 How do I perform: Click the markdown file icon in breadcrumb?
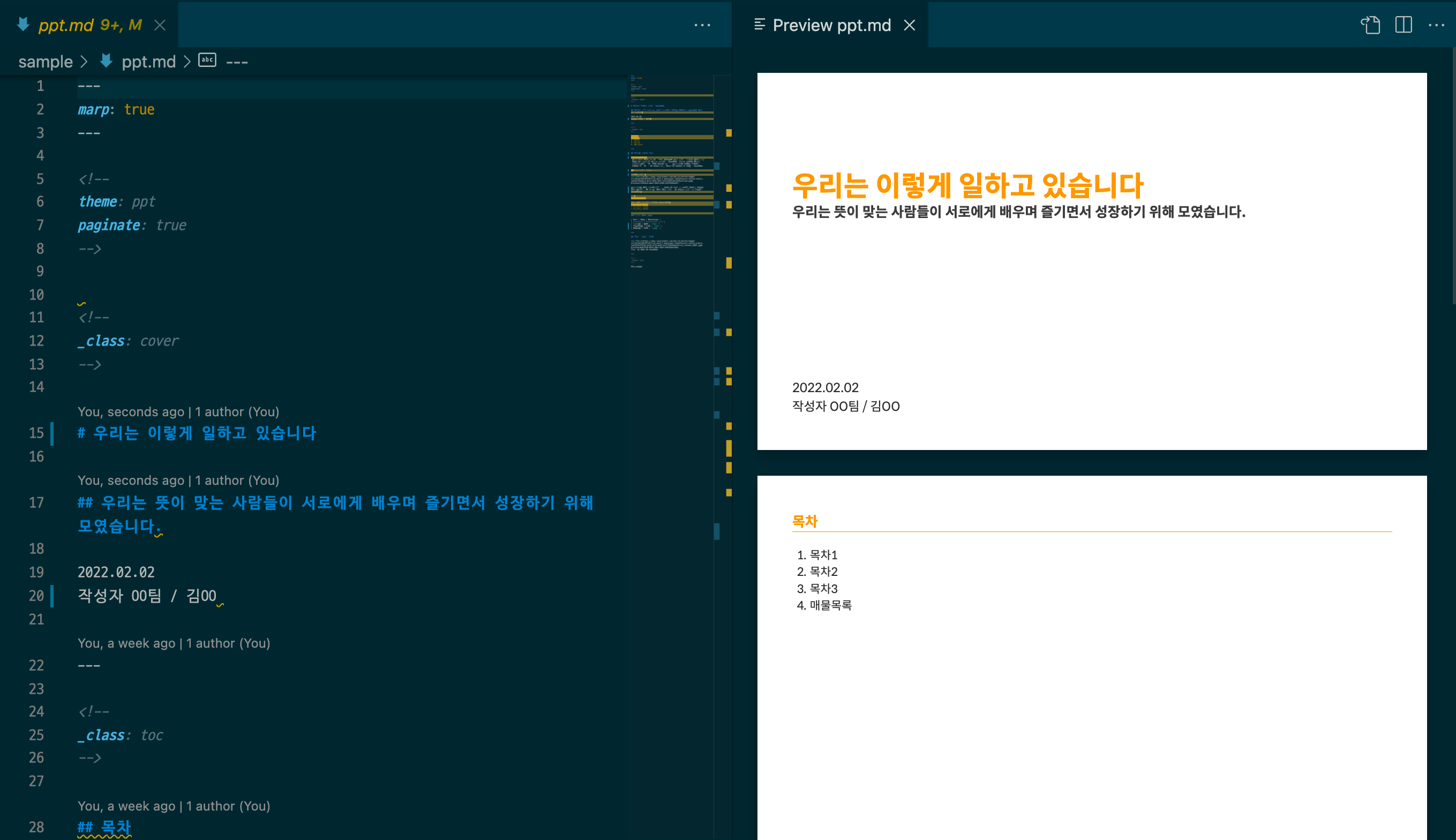point(106,61)
